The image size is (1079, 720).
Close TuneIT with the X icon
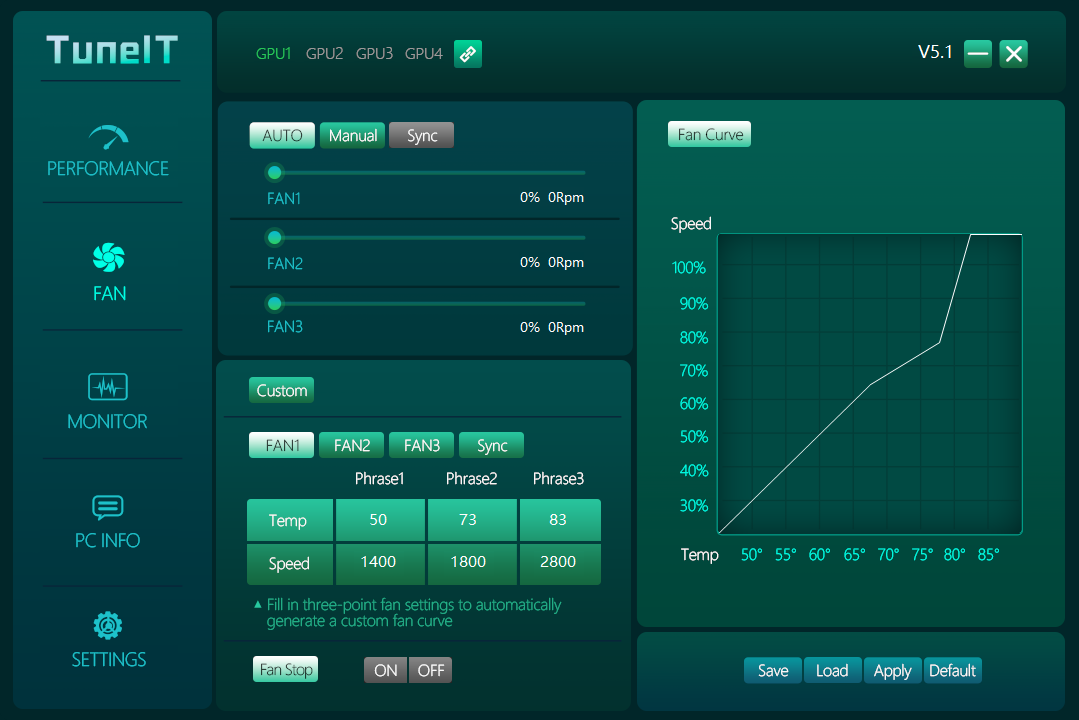pos(1014,54)
